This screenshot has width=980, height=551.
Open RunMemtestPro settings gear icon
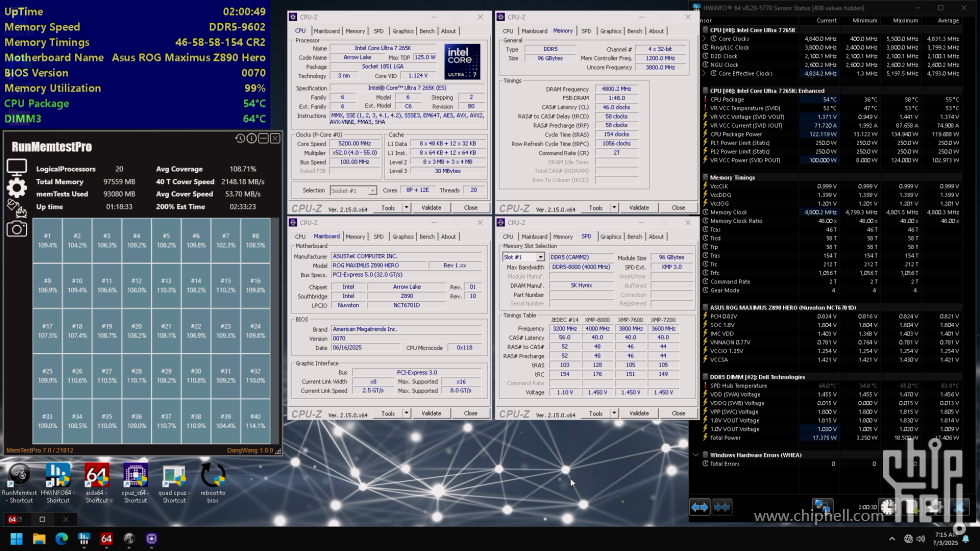(16, 187)
